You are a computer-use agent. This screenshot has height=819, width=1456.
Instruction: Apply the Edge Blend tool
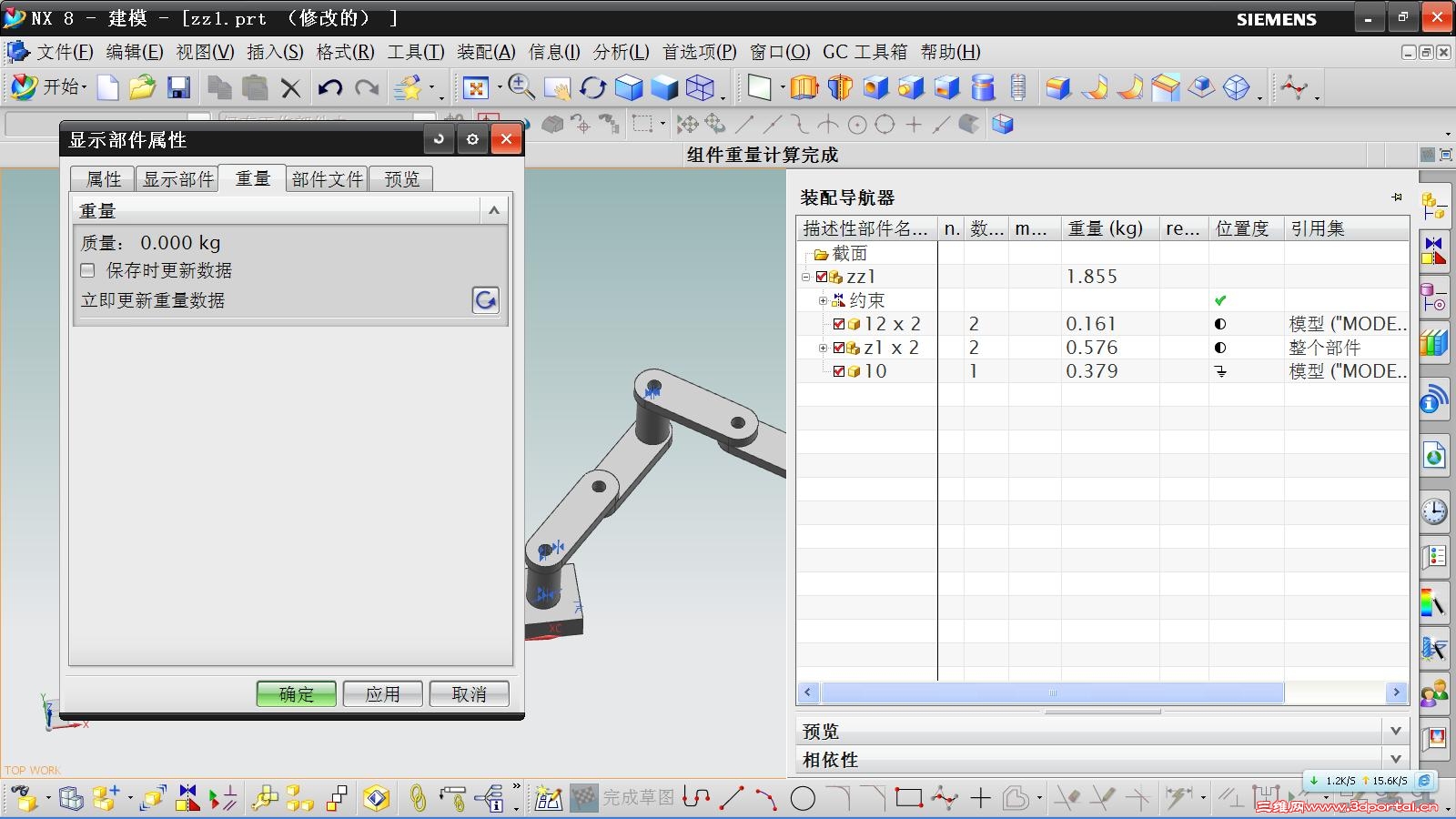pyautogui.click(x=1057, y=87)
